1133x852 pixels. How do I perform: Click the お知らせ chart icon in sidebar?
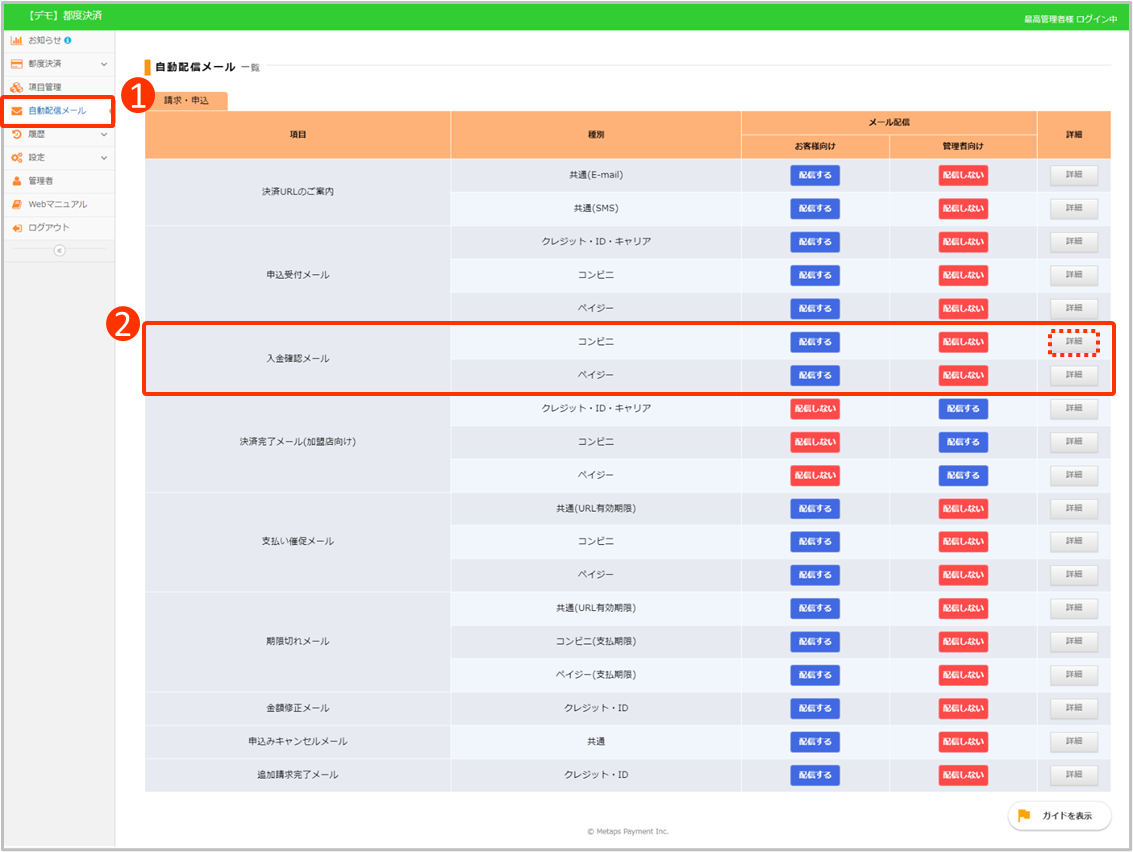[17, 40]
